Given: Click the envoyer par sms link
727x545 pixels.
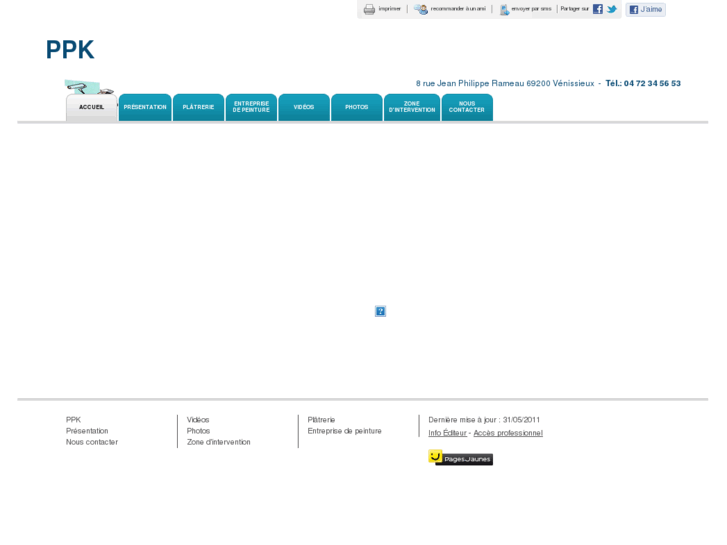Looking at the screenshot, I should (531, 9).
